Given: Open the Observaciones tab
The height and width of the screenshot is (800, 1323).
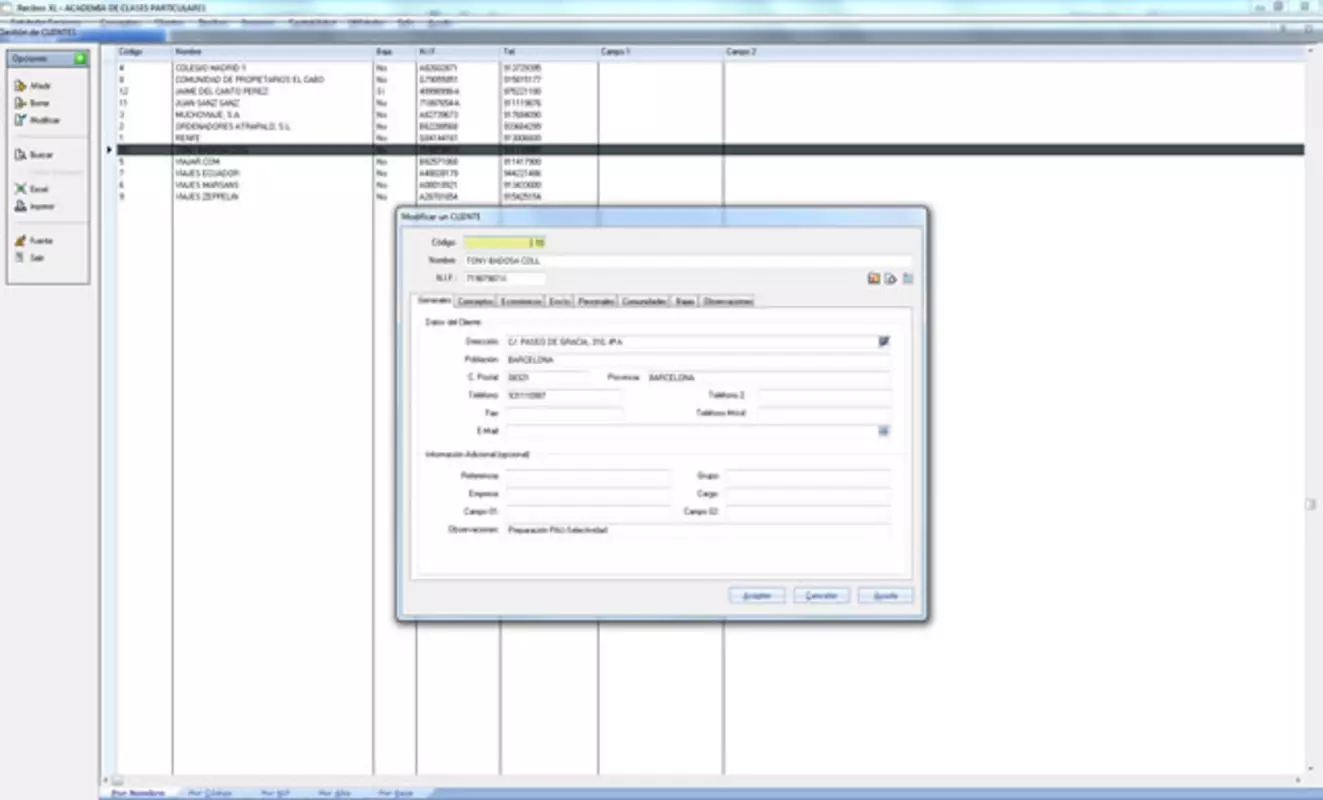Looking at the screenshot, I should click(727, 301).
